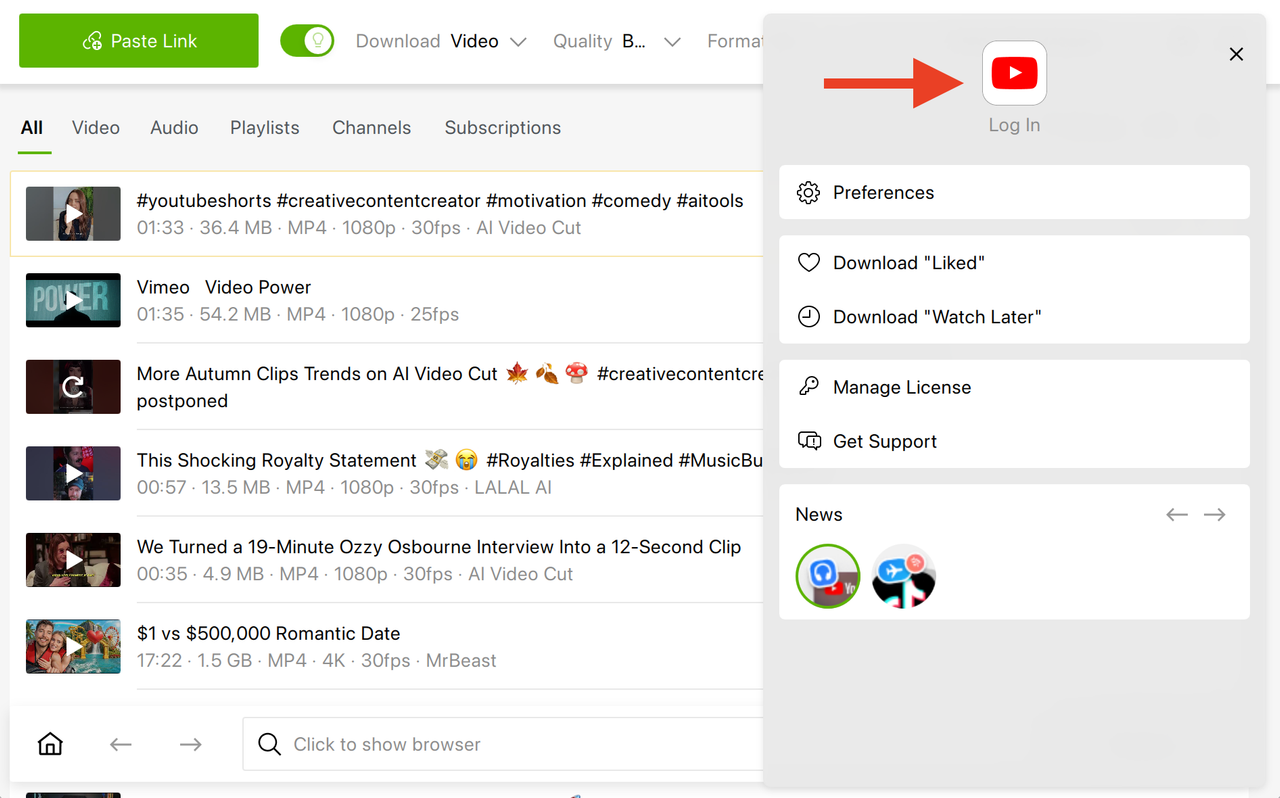Click the Click to show browser field
The height and width of the screenshot is (798, 1280).
503,744
